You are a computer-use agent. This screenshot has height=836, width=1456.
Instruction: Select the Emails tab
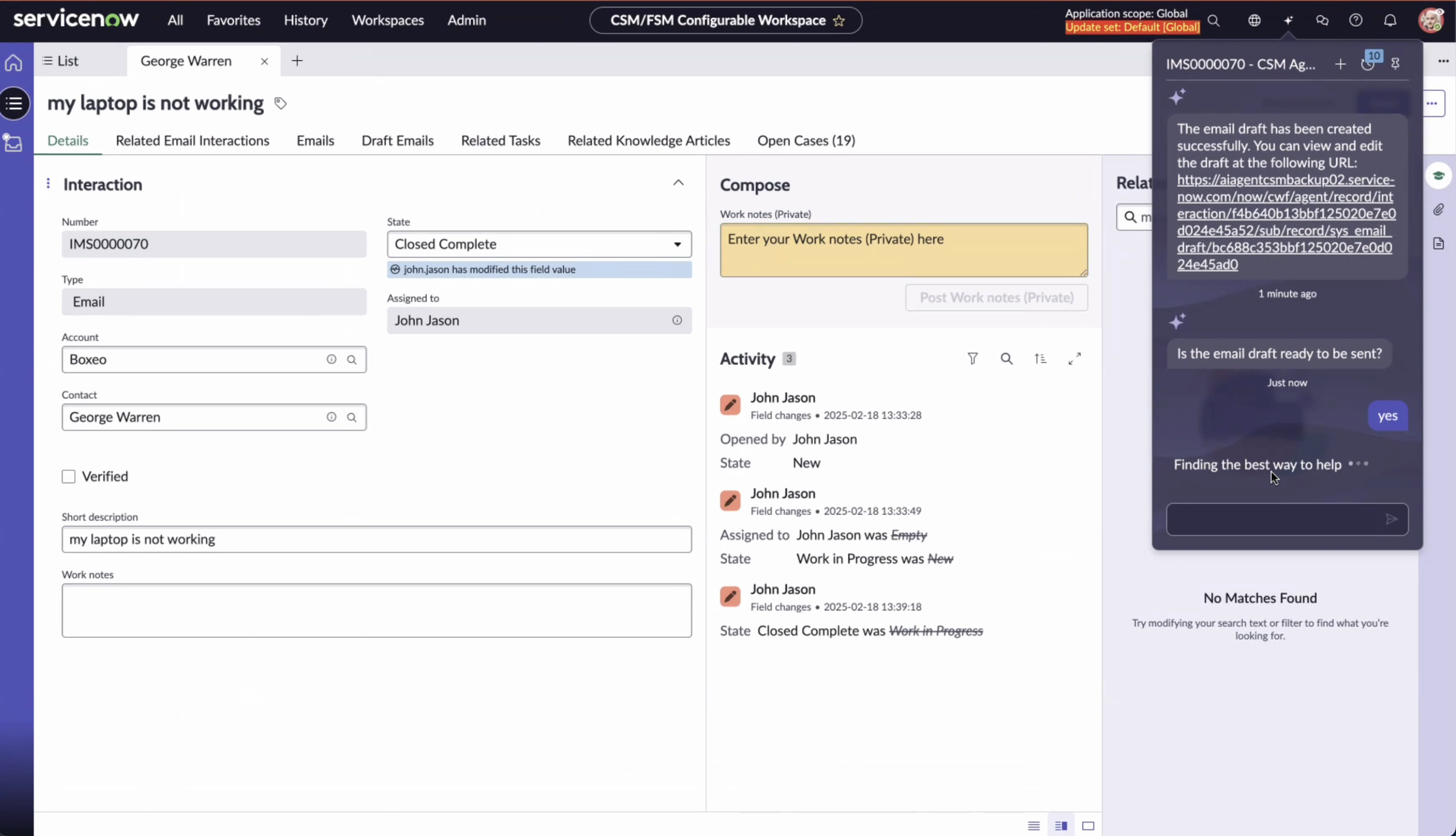(x=315, y=141)
